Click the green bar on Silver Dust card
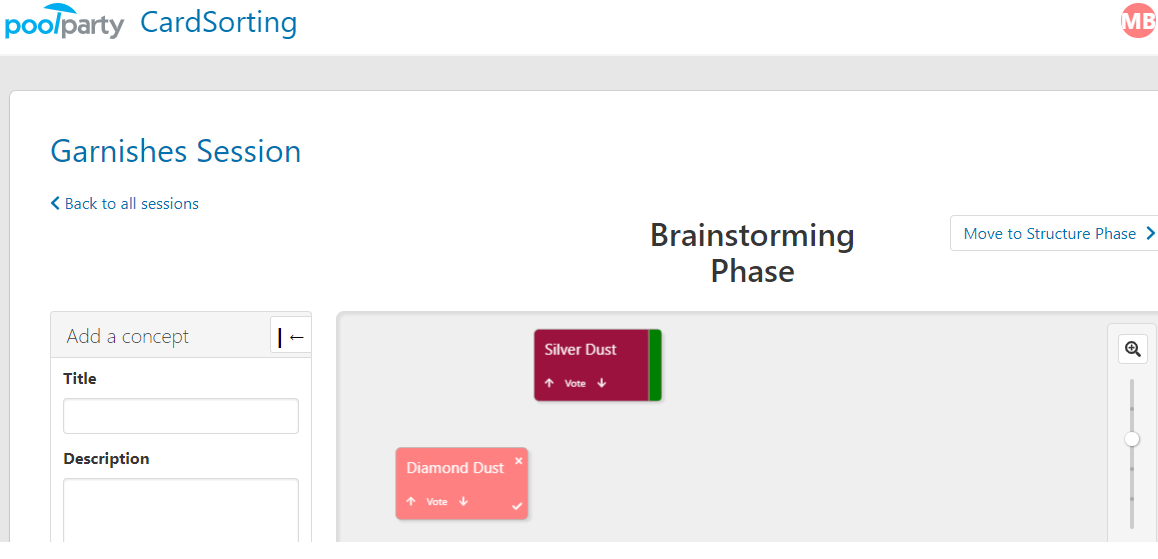Image resolution: width=1158 pixels, height=559 pixels. [x=654, y=366]
